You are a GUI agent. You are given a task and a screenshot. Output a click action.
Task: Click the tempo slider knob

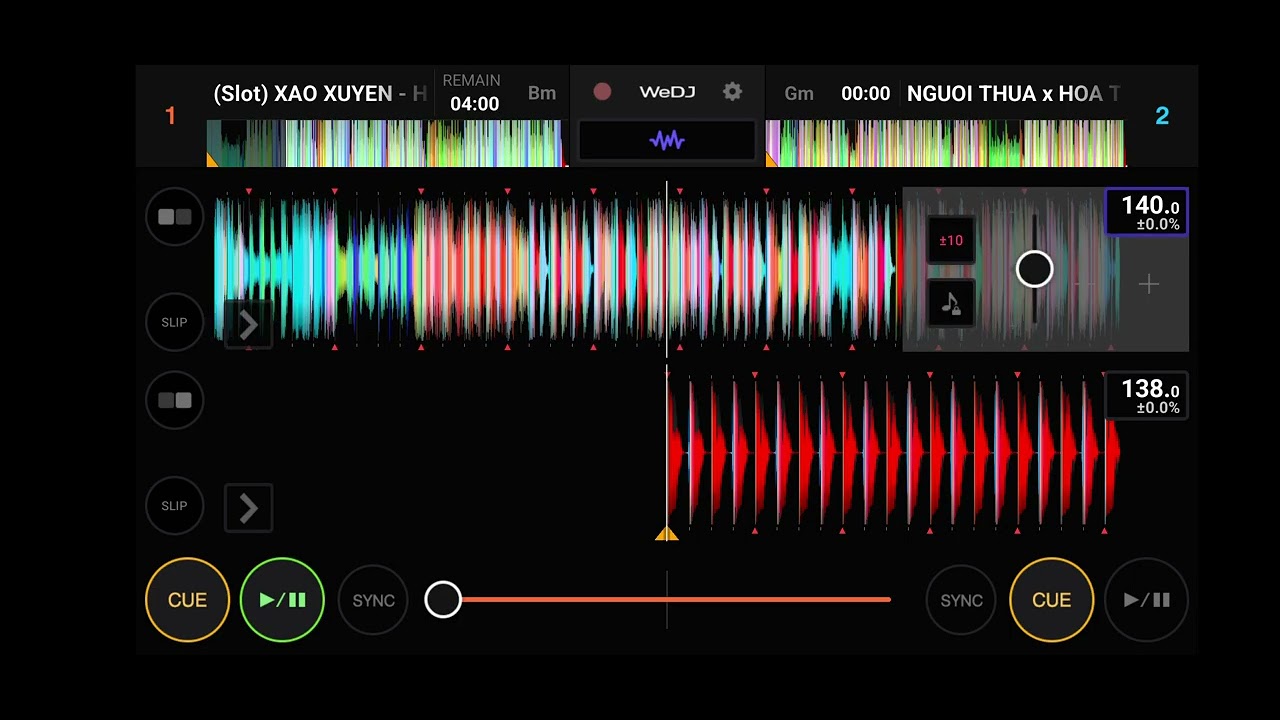(x=1034, y=269)
